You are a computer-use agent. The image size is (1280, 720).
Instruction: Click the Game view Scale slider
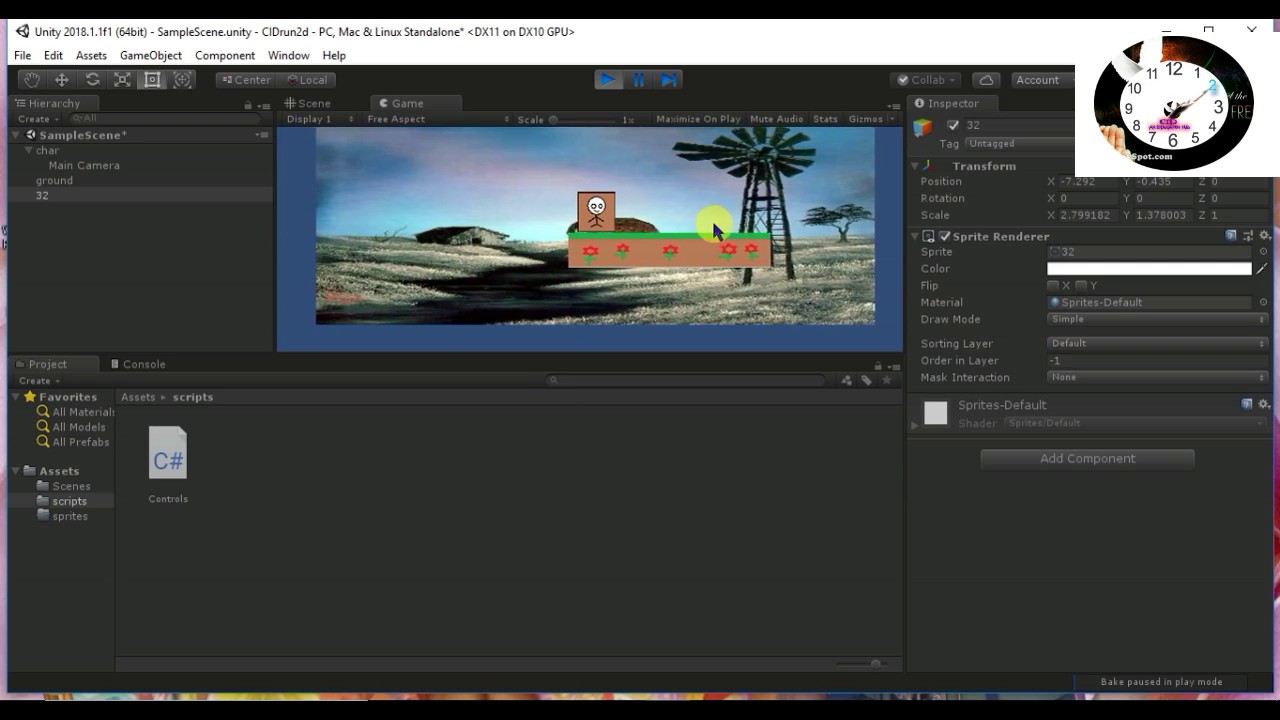pos(584,120)
